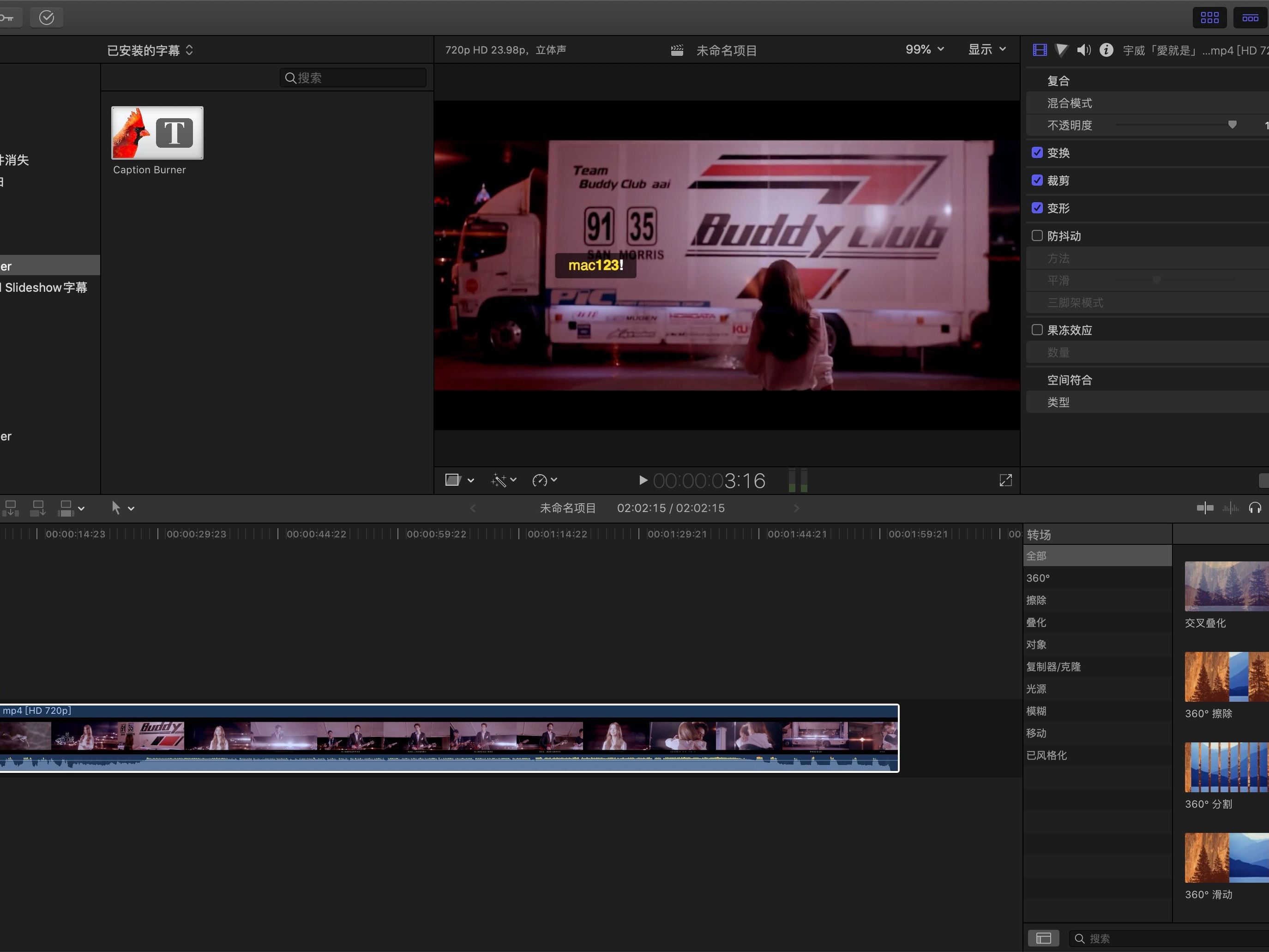Click the play button in viewer

(x=643, y=480)
